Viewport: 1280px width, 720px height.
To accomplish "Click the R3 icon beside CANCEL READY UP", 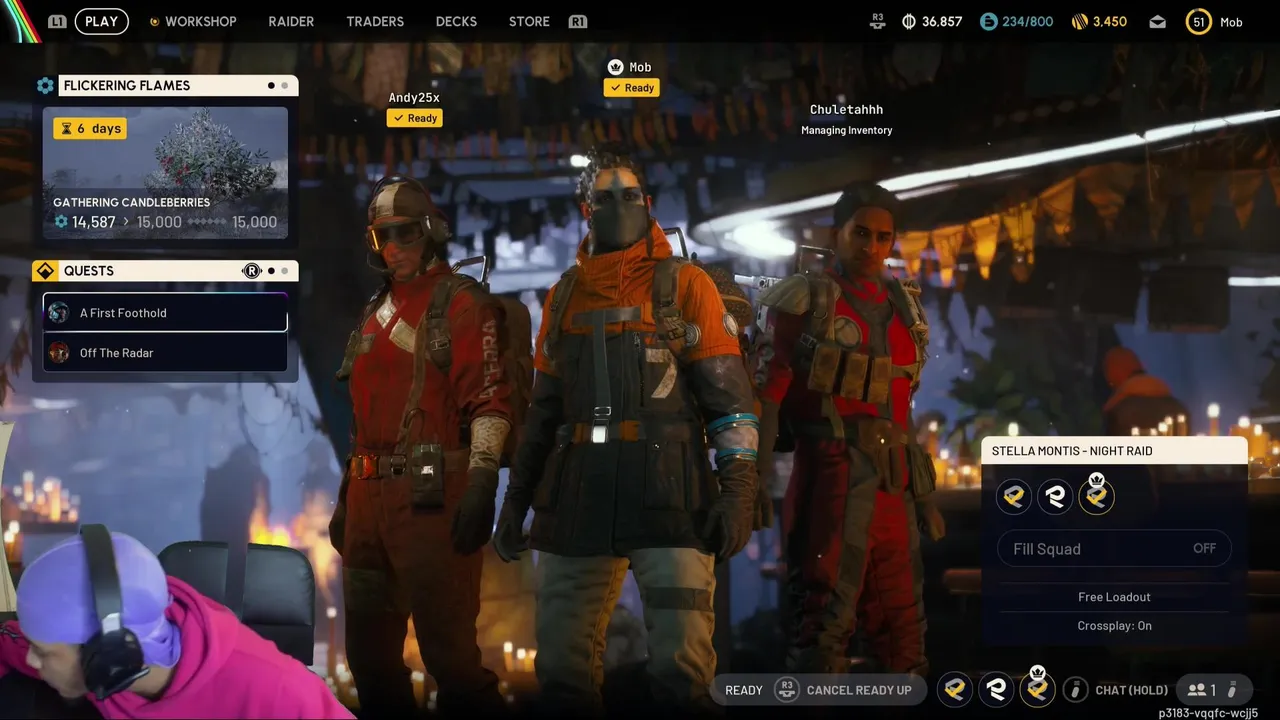I will 787,690.
